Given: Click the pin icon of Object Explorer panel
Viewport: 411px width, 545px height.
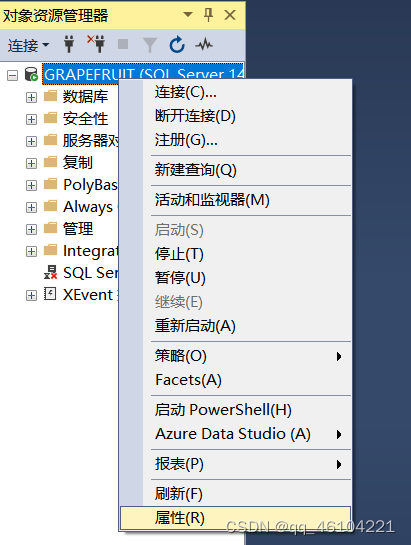Looking at the screenshot, I should tap(208, 15).
